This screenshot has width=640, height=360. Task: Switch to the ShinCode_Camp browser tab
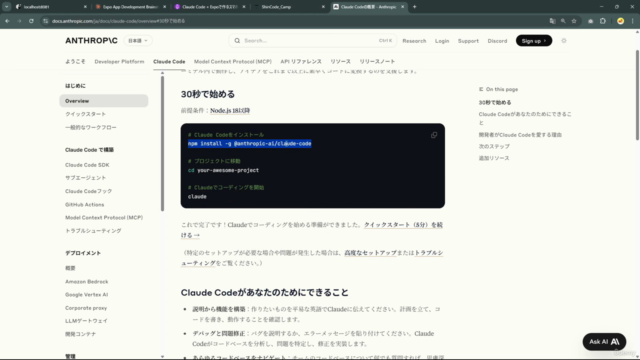289,7
